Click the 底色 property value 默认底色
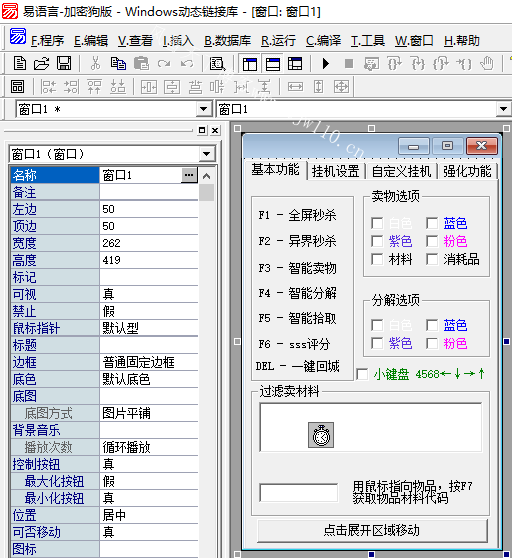The height and width of the screenshot is (558, 512). (149, 379)
